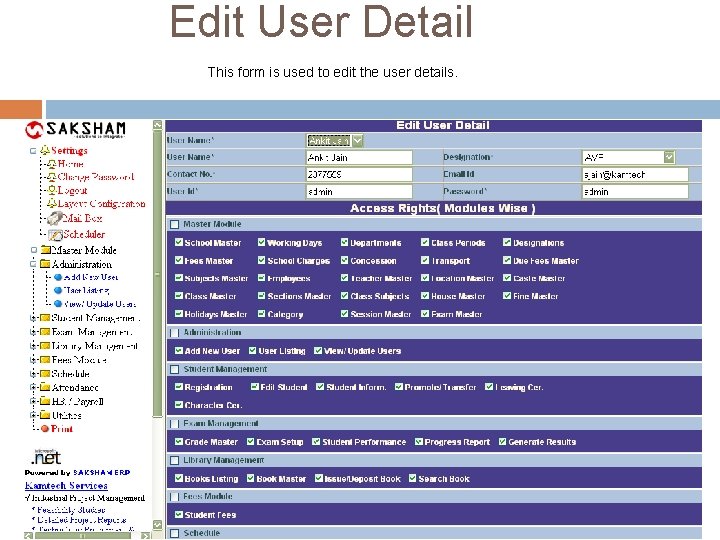Click the Home link in tree
Viewport: 720px width, 540px height.
[x=71, y=164]
